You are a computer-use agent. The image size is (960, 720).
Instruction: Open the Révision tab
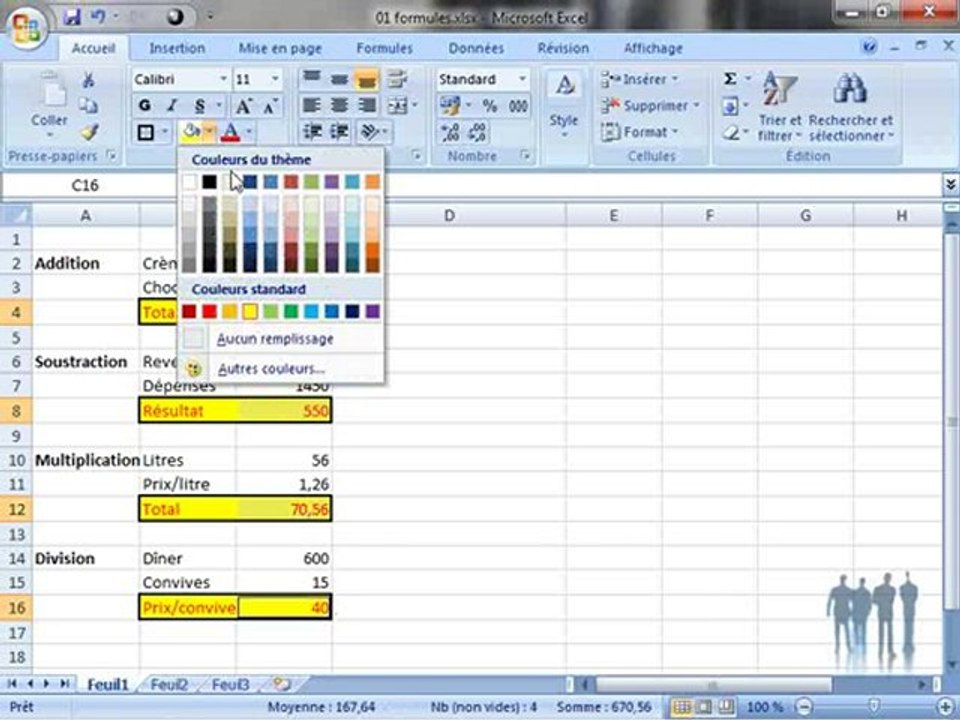click(x=563, y=48)
